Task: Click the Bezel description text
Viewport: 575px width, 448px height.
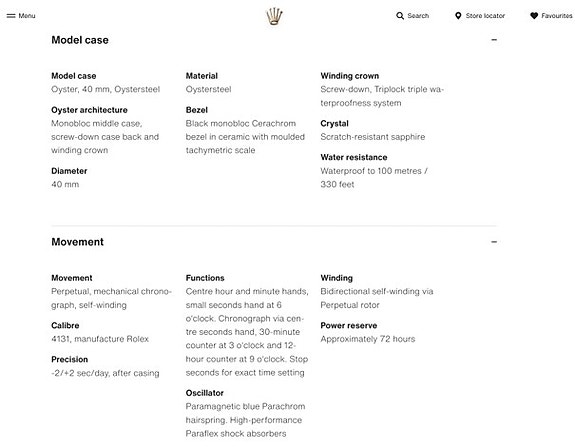Action: coord(245,137)
